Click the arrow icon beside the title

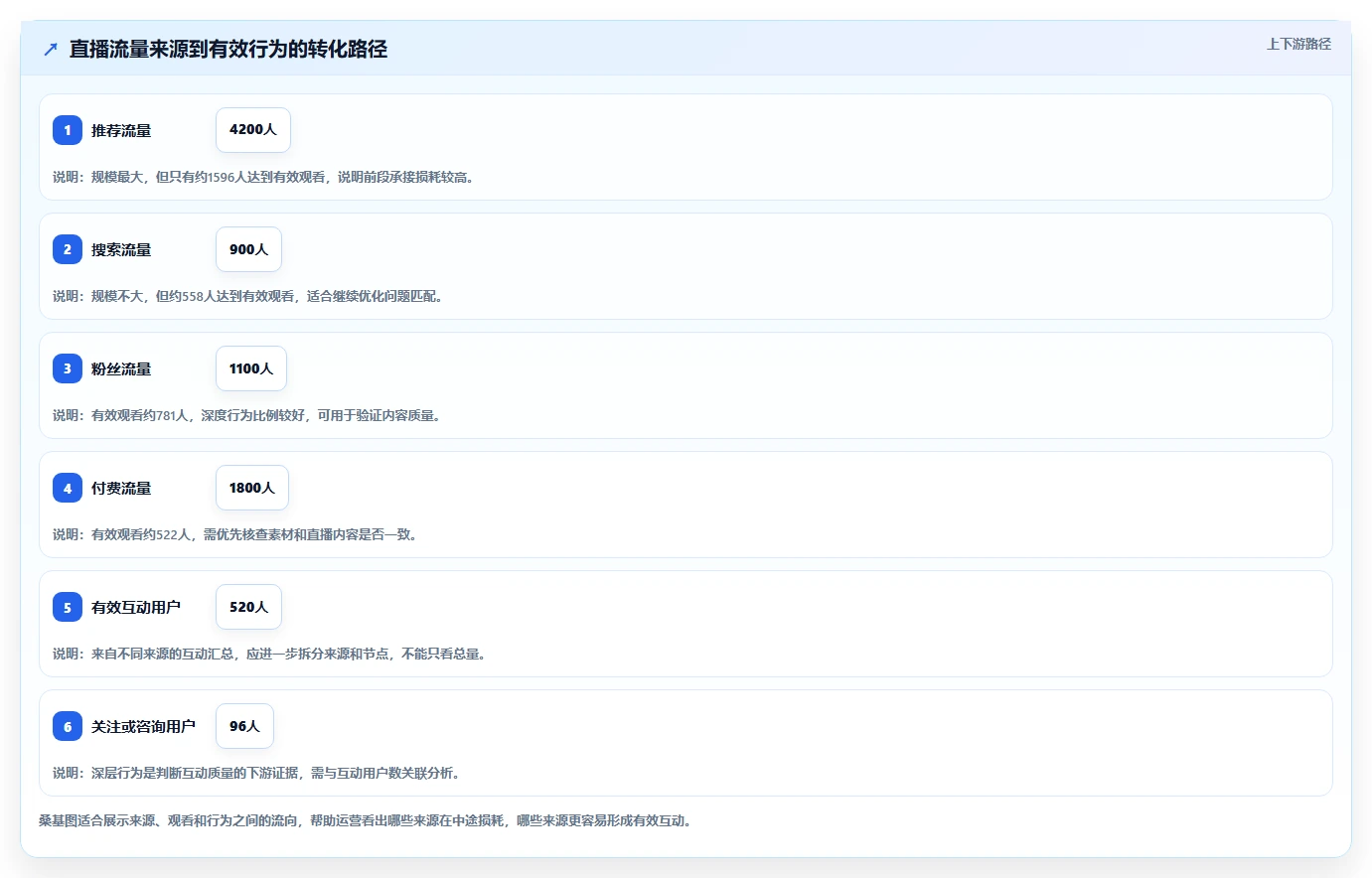[x=51, y=49]
